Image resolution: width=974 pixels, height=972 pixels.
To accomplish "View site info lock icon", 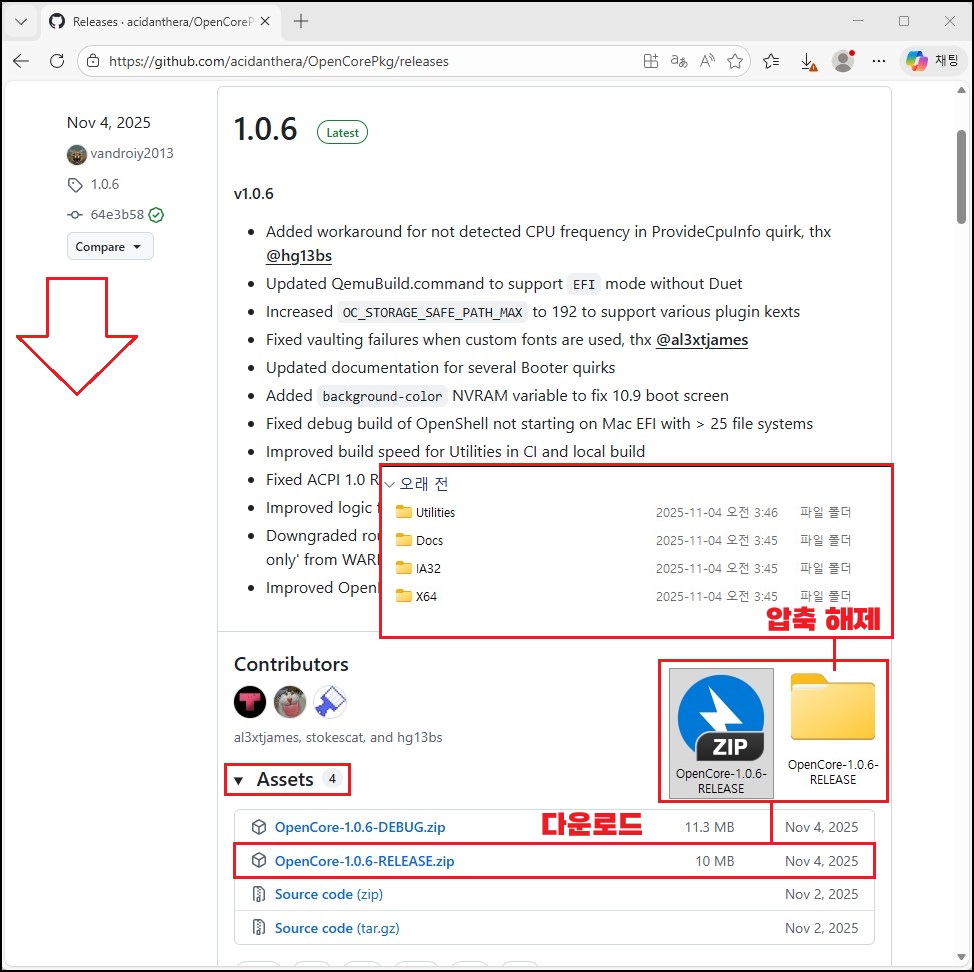I will point(93,61).
